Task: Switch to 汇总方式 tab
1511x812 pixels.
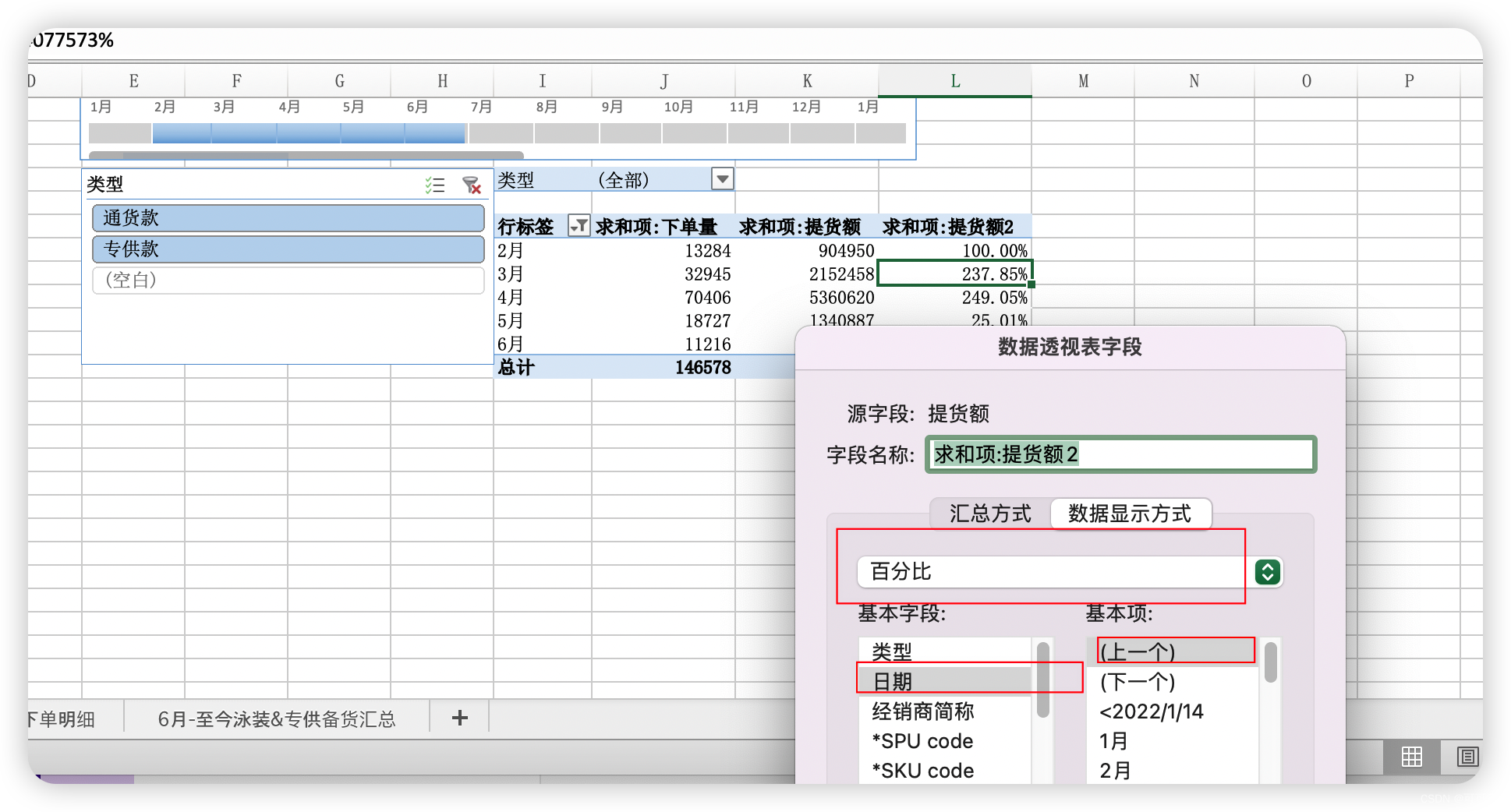Action: coord(990,514)
